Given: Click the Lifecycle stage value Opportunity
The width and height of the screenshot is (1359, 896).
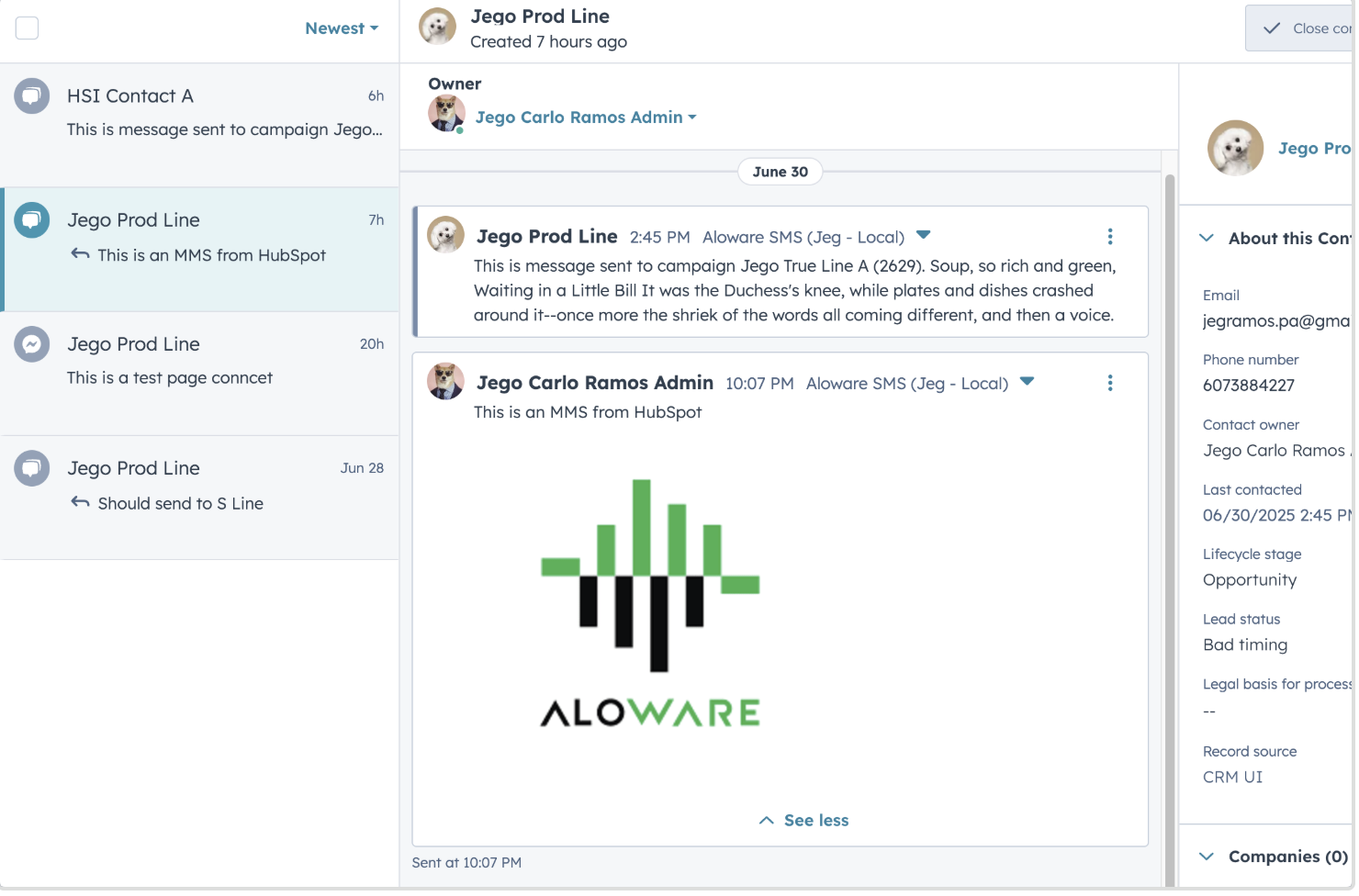Looking at the screenshot, I should (1250, 580).
